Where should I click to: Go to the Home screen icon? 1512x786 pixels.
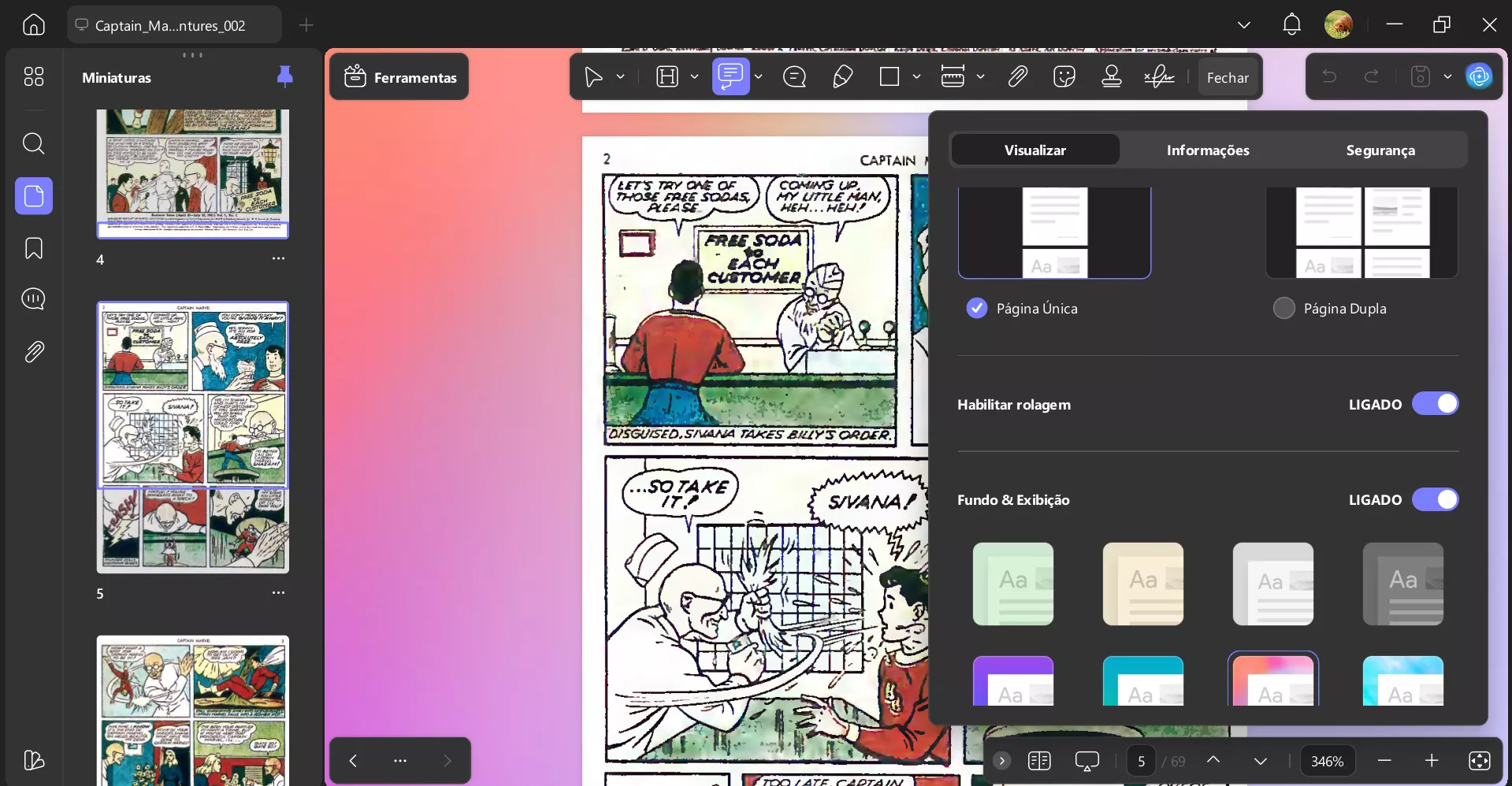pos(34,24)
